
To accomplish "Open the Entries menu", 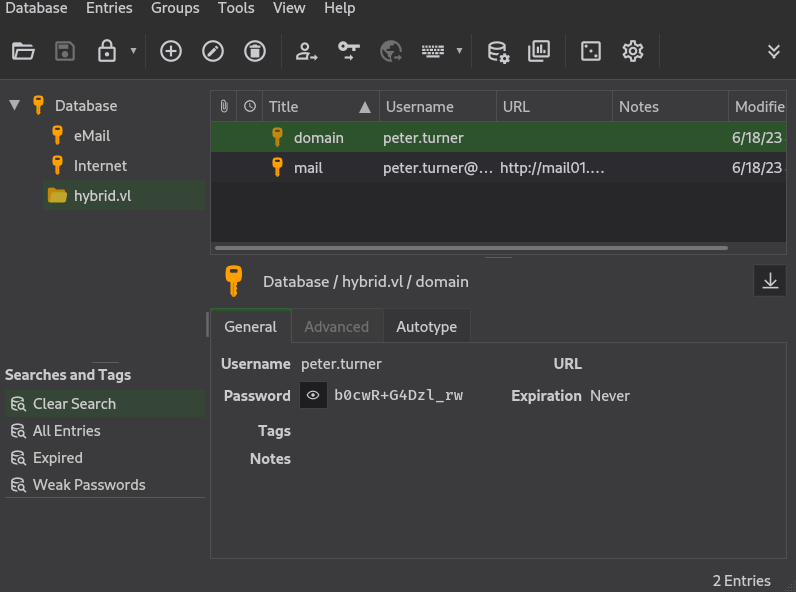I will pos(109,8).
